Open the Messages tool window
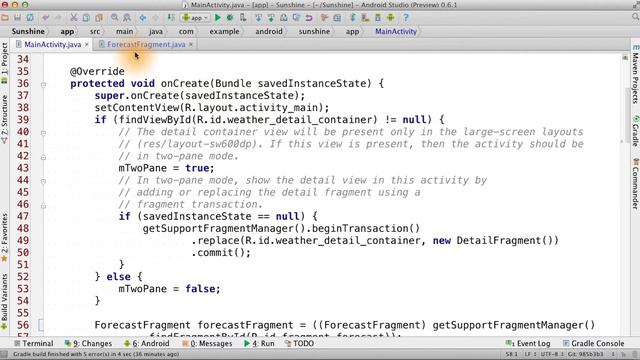Image resolution: width=640 pixels, height=360 pixels. point(207,343)
